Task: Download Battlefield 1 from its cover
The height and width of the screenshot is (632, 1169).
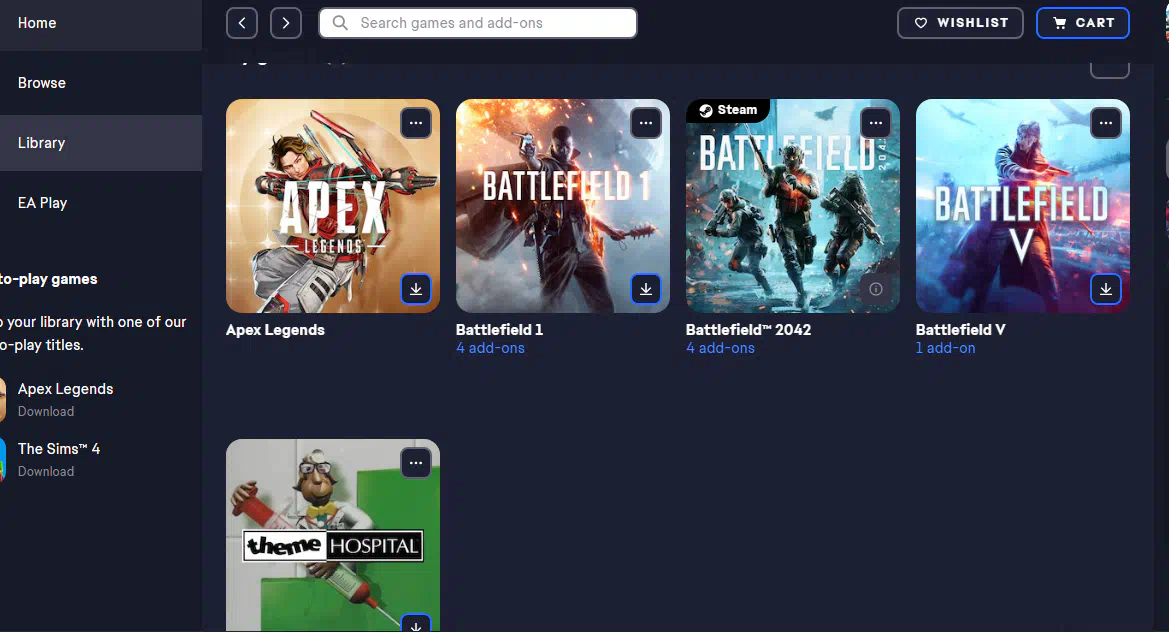Action: point(646,289)
